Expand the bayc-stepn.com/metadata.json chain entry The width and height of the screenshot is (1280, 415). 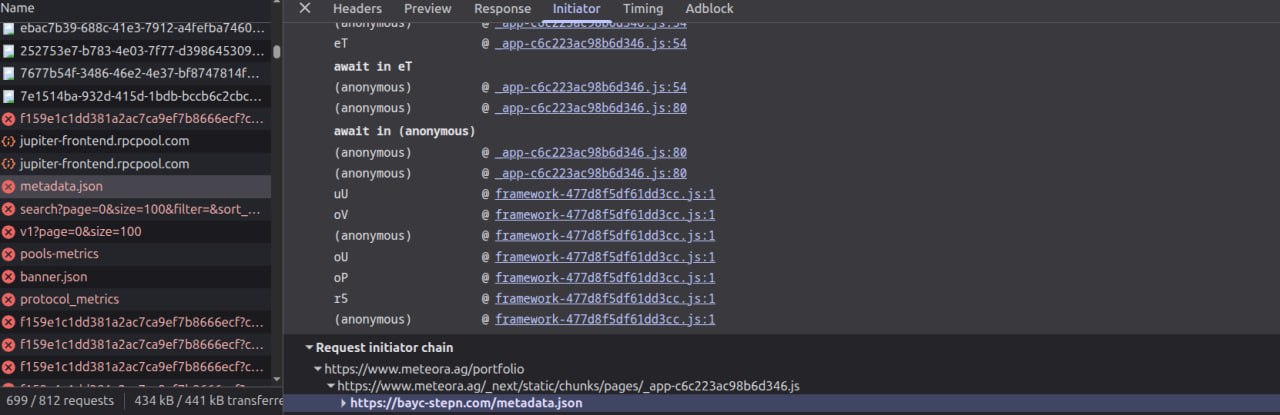click(344, 403)
